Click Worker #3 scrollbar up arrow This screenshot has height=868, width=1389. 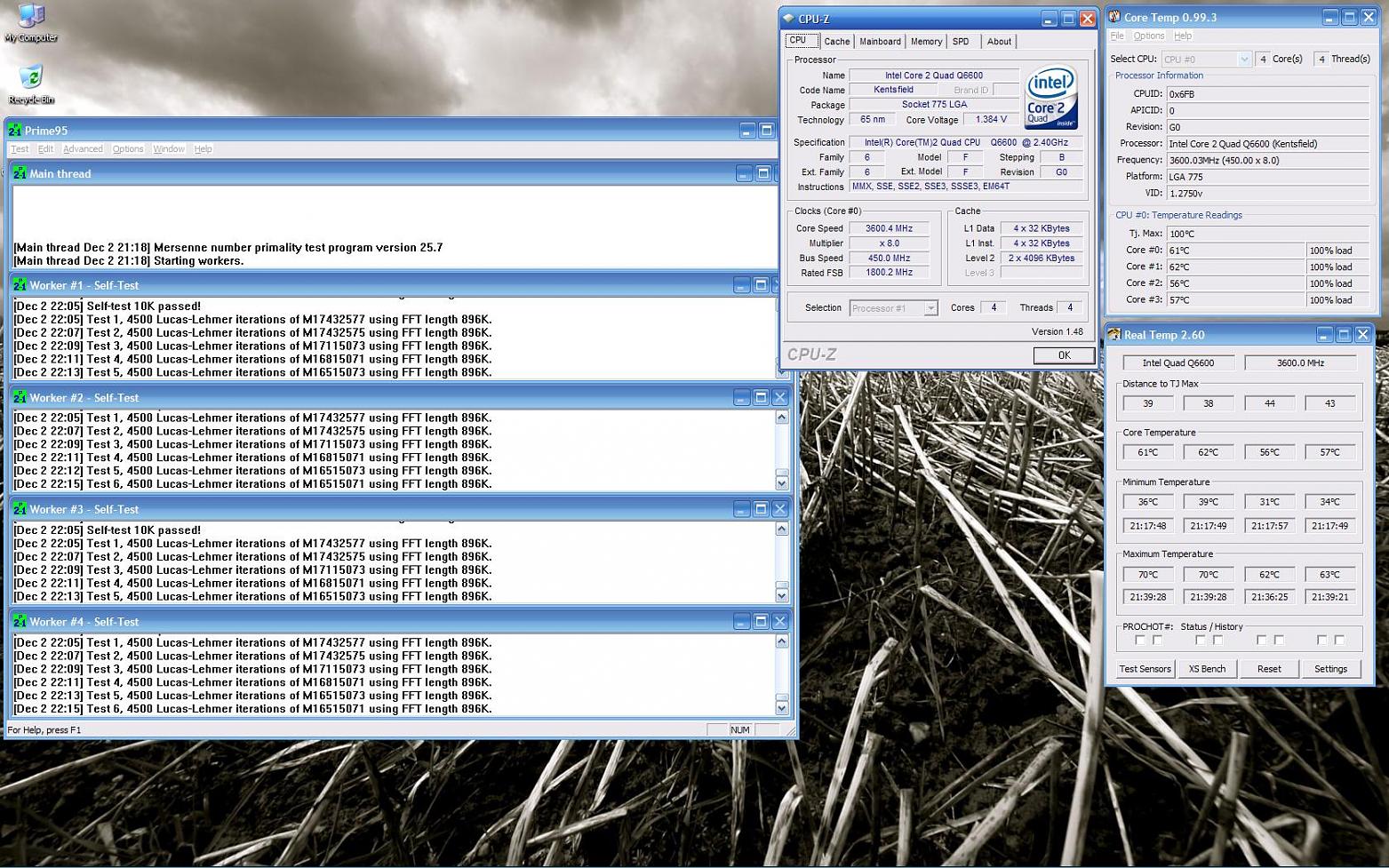coord(782,530)
